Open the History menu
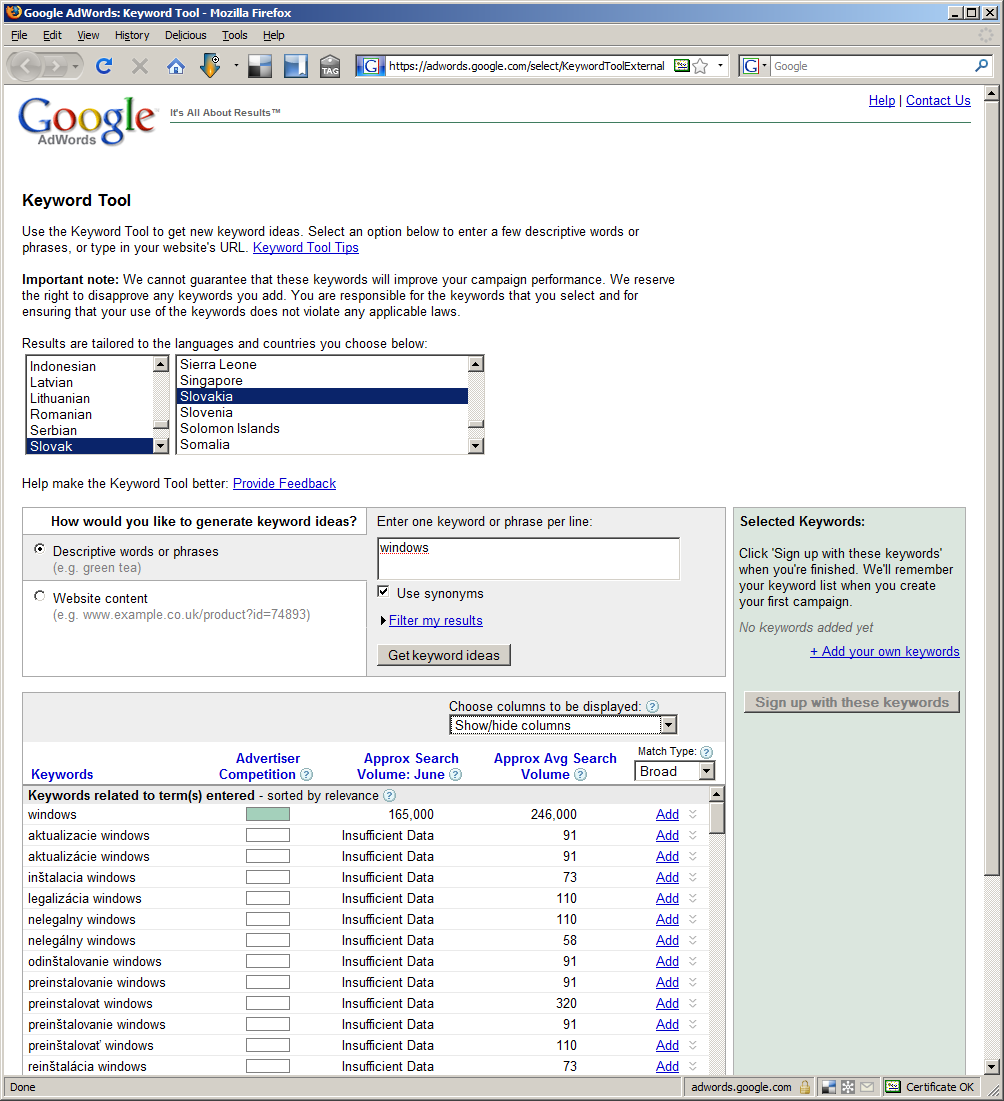Viewport: 1004px width, 1101px height. click(131, 35)
